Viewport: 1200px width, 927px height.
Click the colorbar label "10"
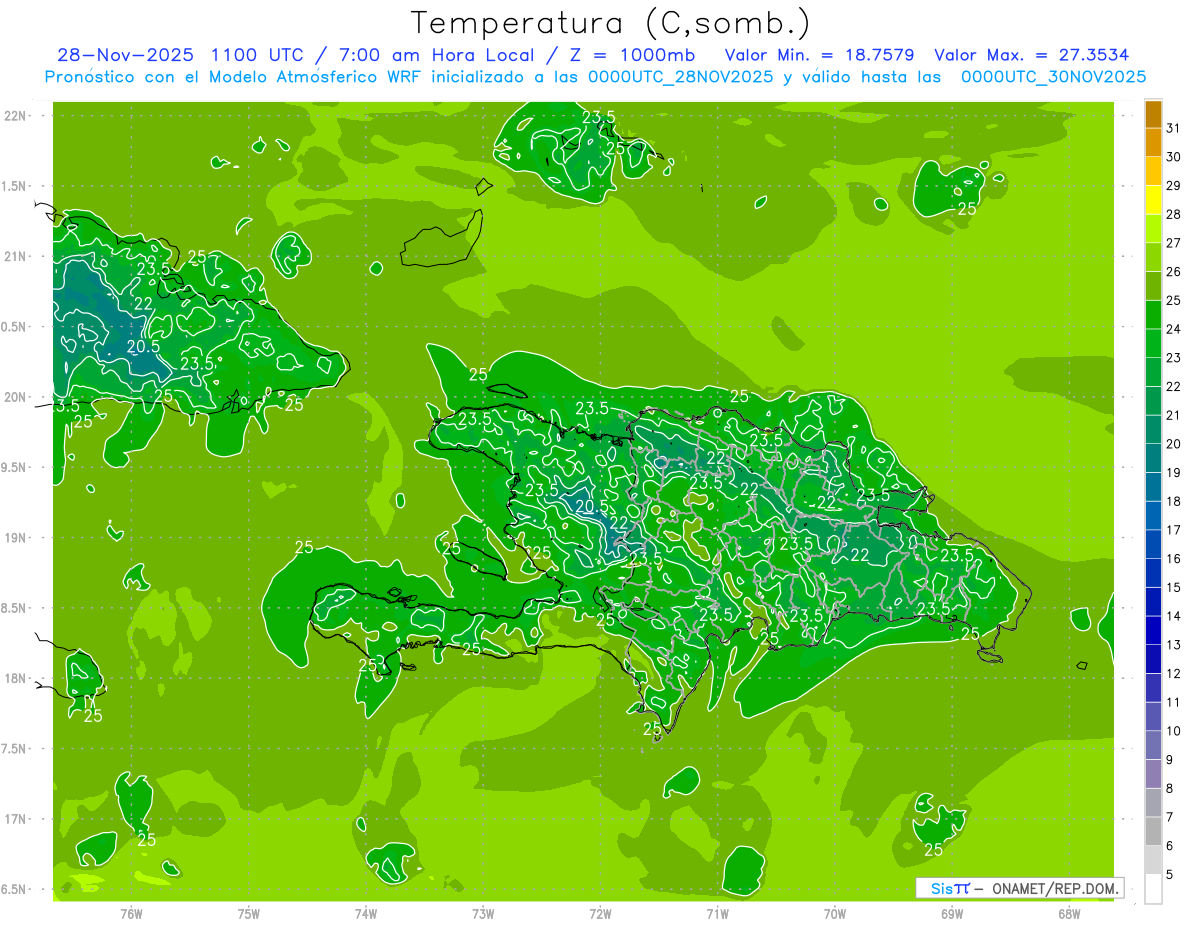1173,731
